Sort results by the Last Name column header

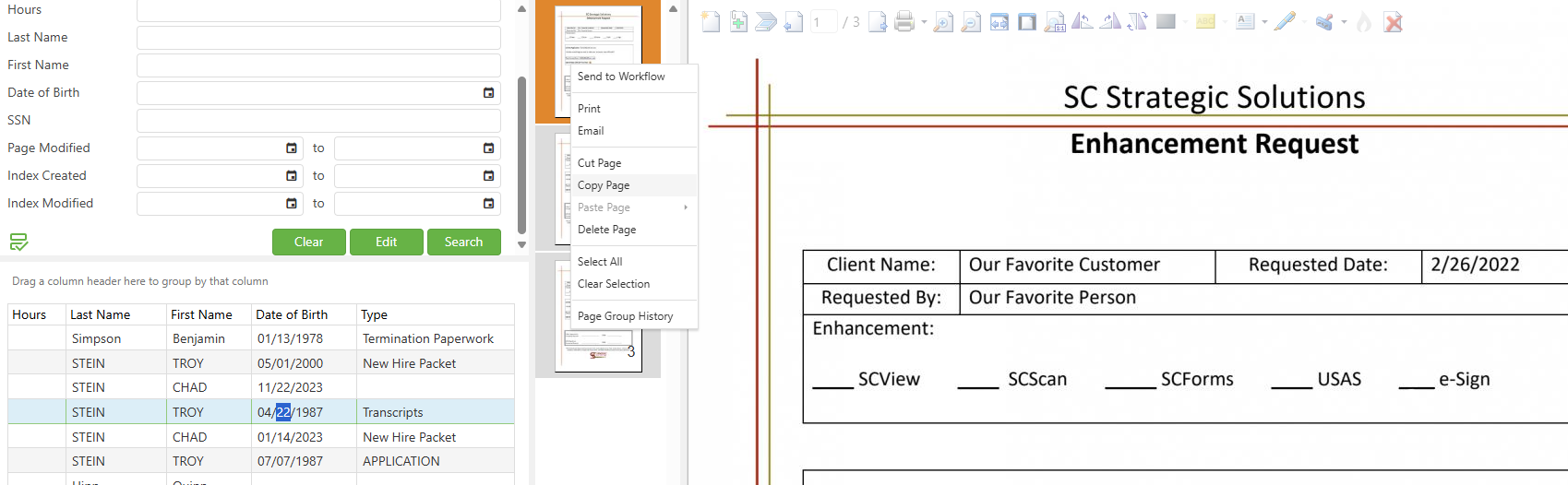[x=101, y=314]
